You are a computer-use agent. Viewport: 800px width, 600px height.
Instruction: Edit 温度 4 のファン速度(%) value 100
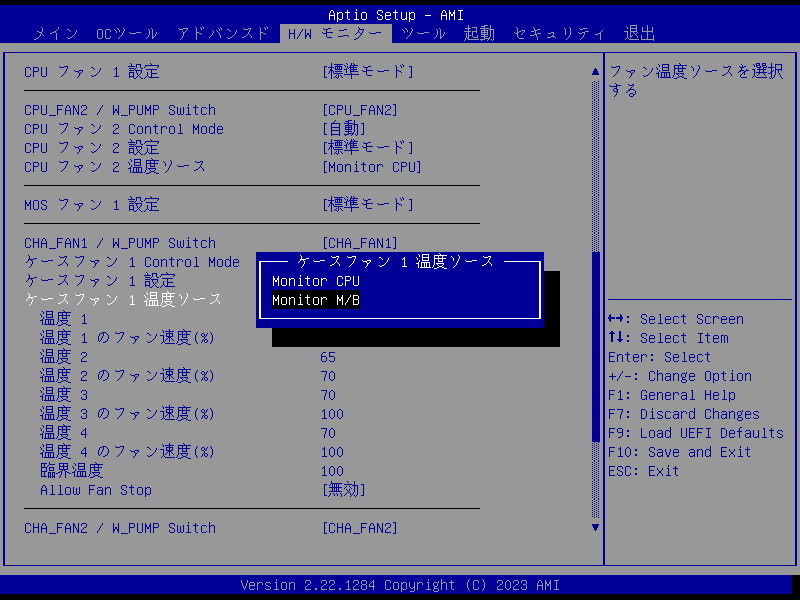[x=332, y=452]
